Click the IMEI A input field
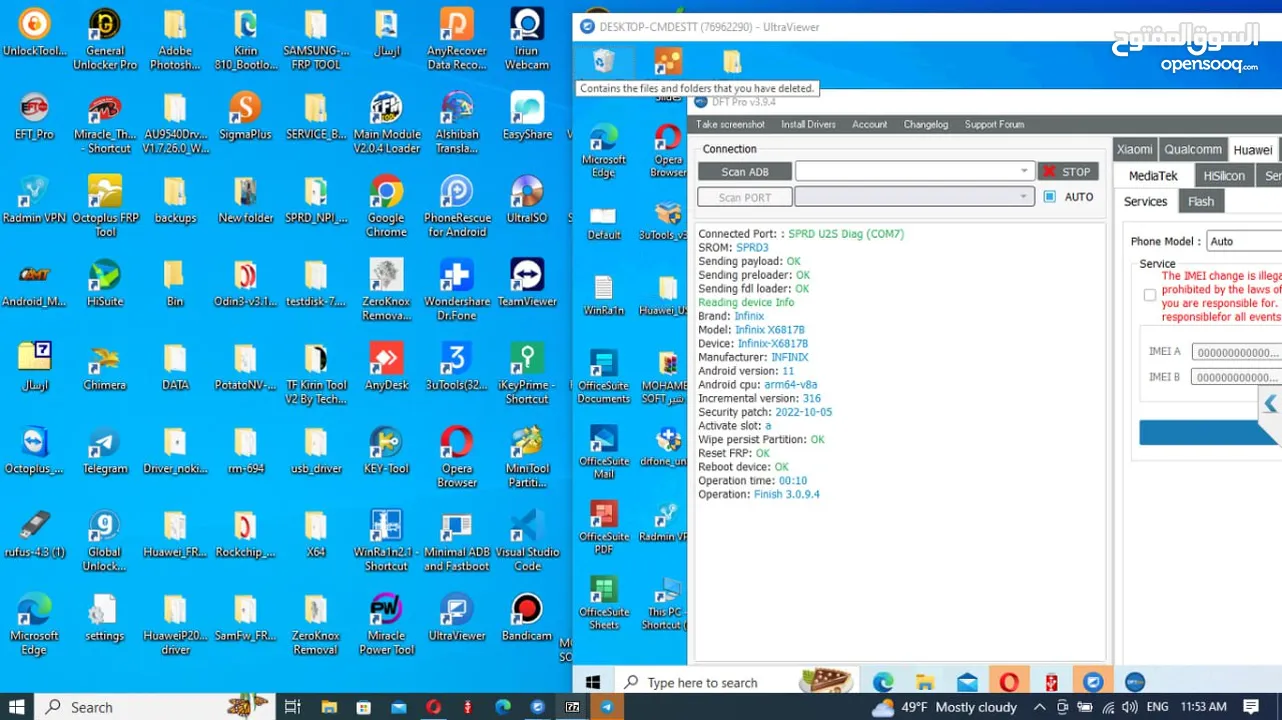The height and width of the screenshot is (720, 1282). (x=1236, y=352)
